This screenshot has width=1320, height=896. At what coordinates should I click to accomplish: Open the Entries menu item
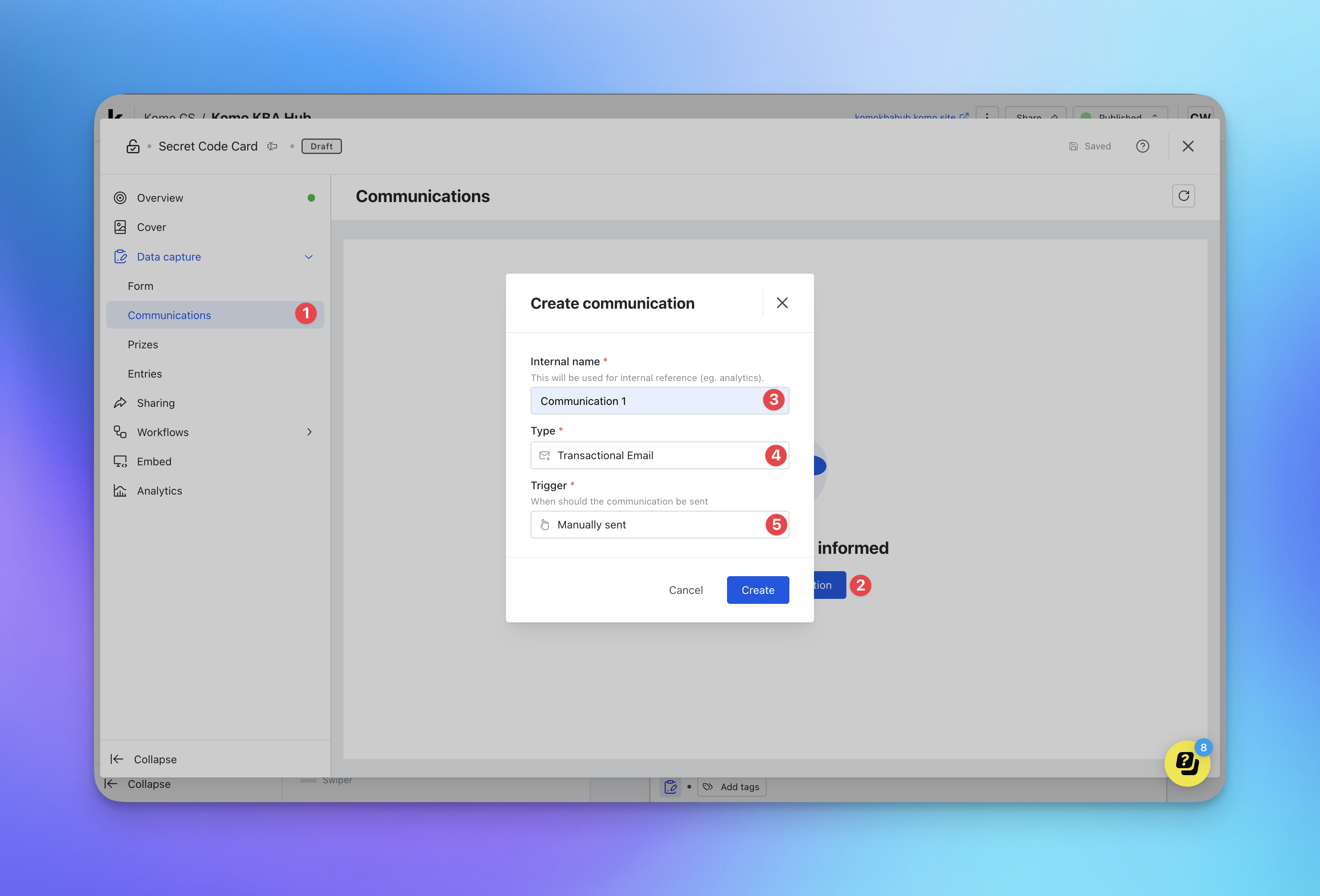coord(145,374)
